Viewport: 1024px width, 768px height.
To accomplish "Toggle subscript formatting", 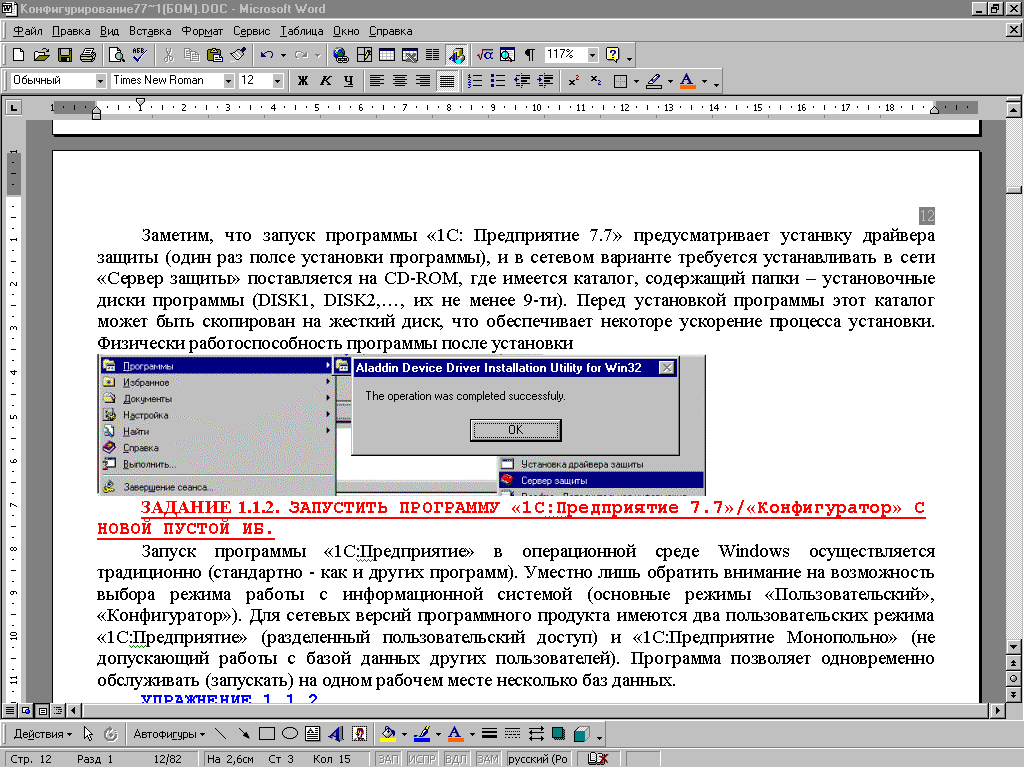I will pos(596,81).
